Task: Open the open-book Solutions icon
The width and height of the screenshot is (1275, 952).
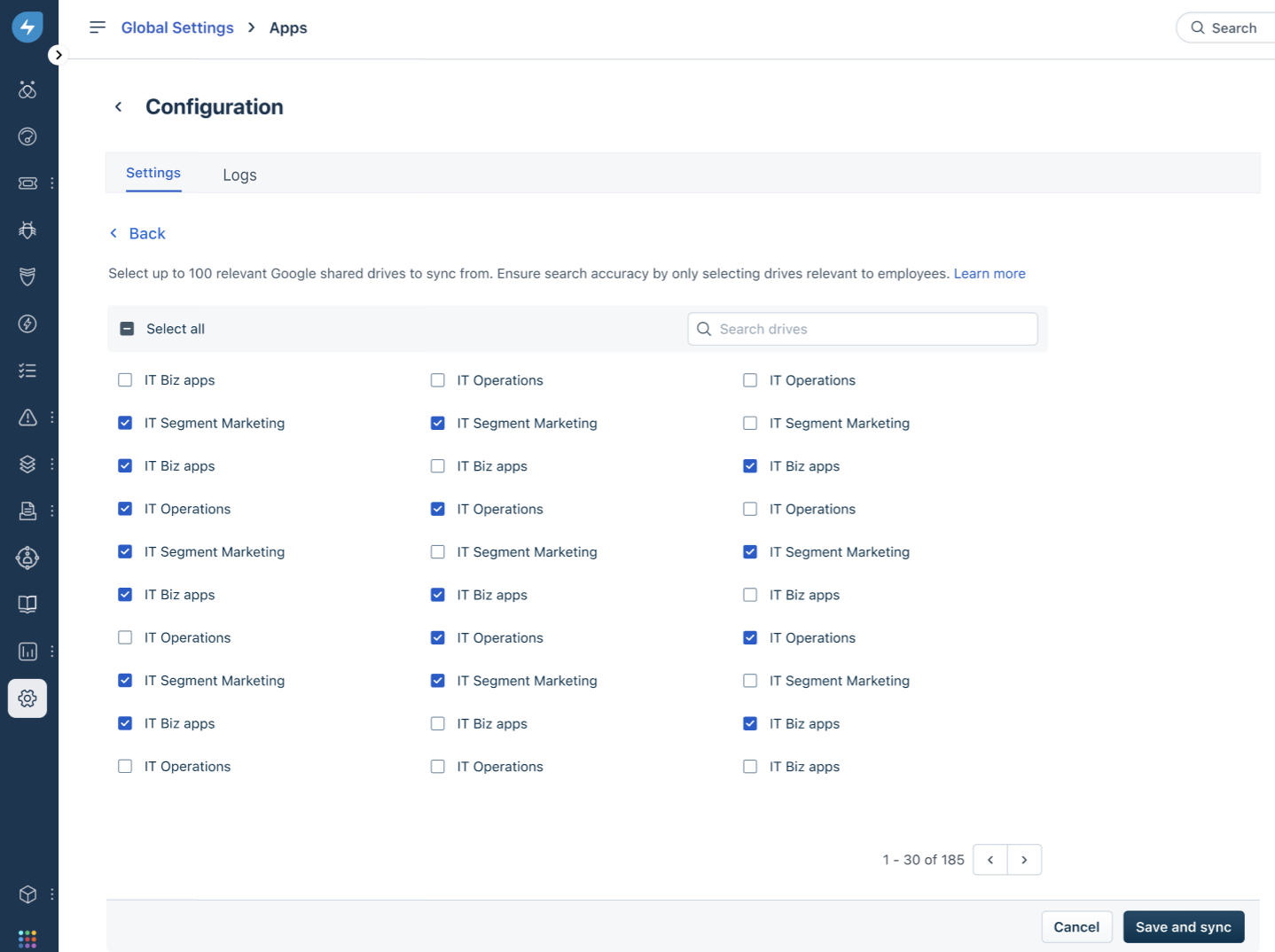Action: click(x=27, y=605)
